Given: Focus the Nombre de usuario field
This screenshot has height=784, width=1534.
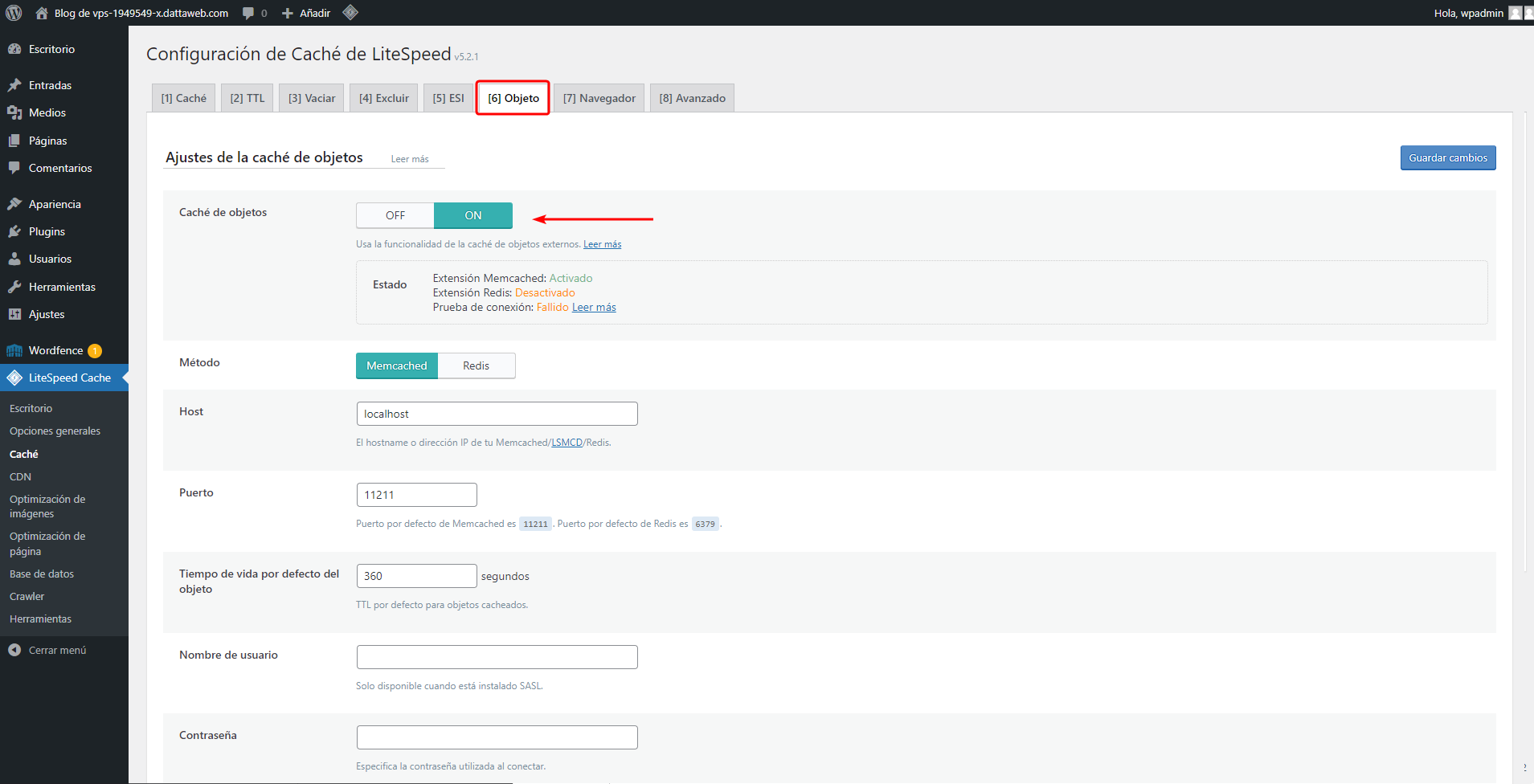Looking at the screenshot, I should coord(497,657).
